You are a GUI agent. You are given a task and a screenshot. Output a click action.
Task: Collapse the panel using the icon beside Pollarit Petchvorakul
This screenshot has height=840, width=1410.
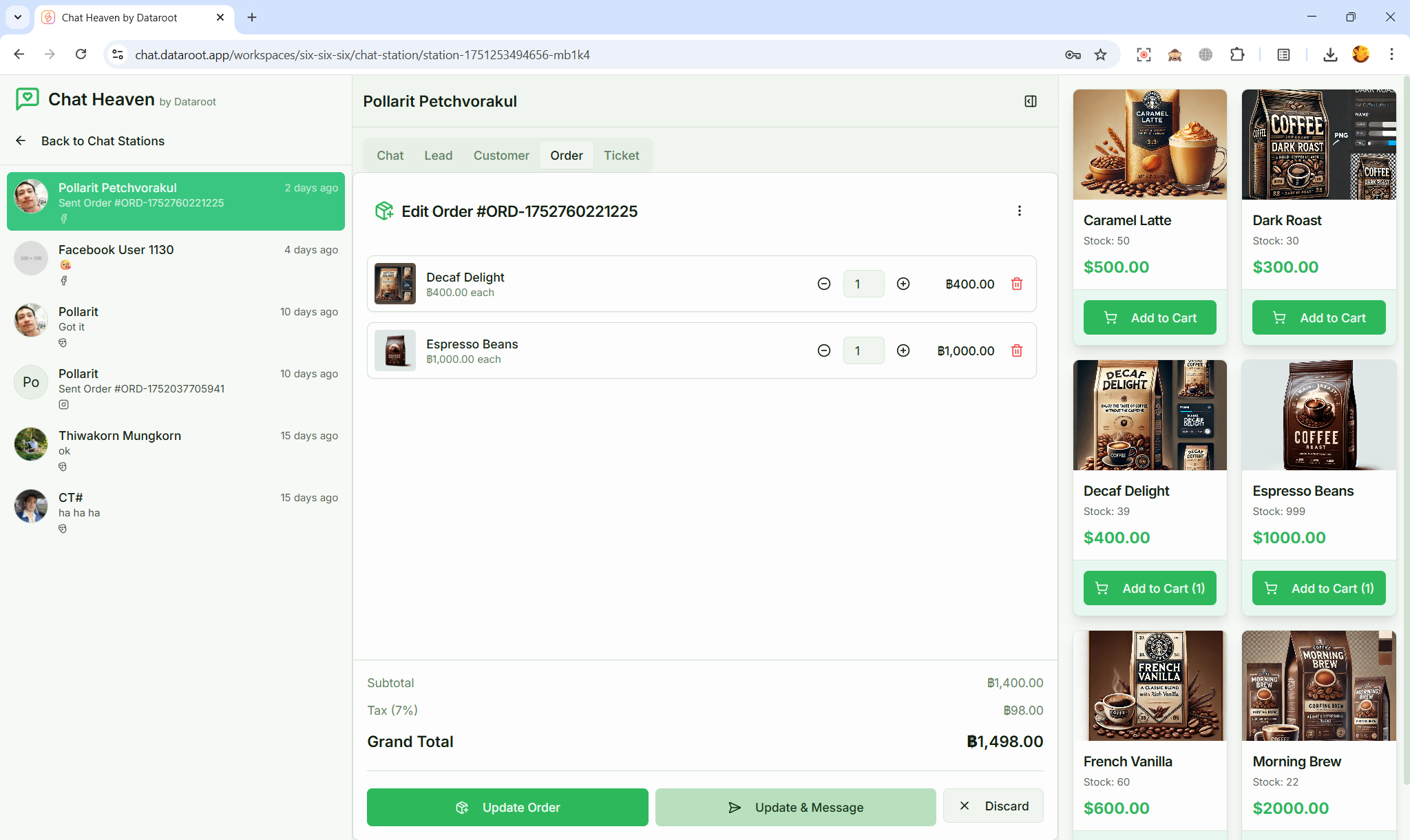(1030, 101)
